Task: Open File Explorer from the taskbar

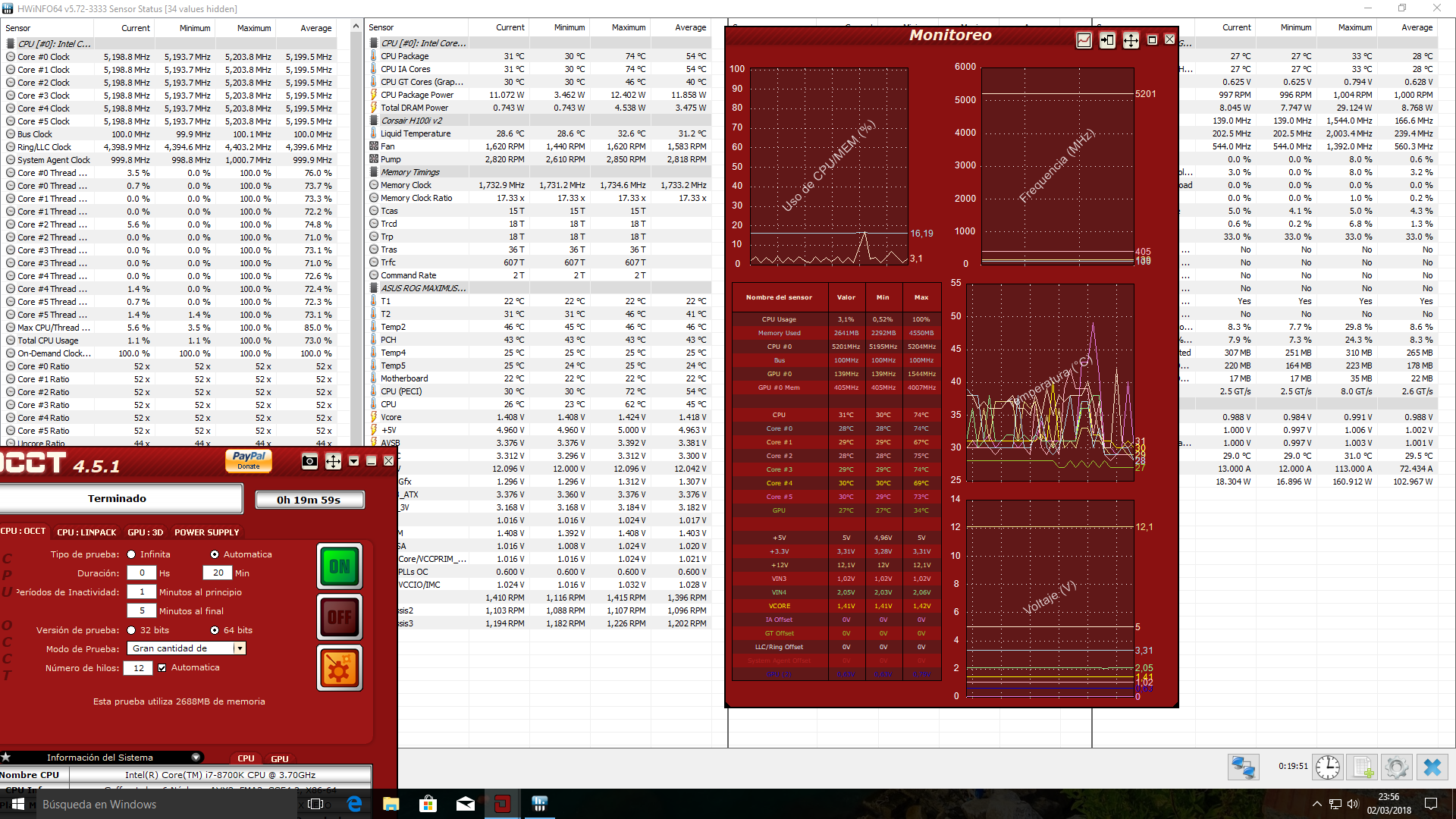Action: point(391,804)
